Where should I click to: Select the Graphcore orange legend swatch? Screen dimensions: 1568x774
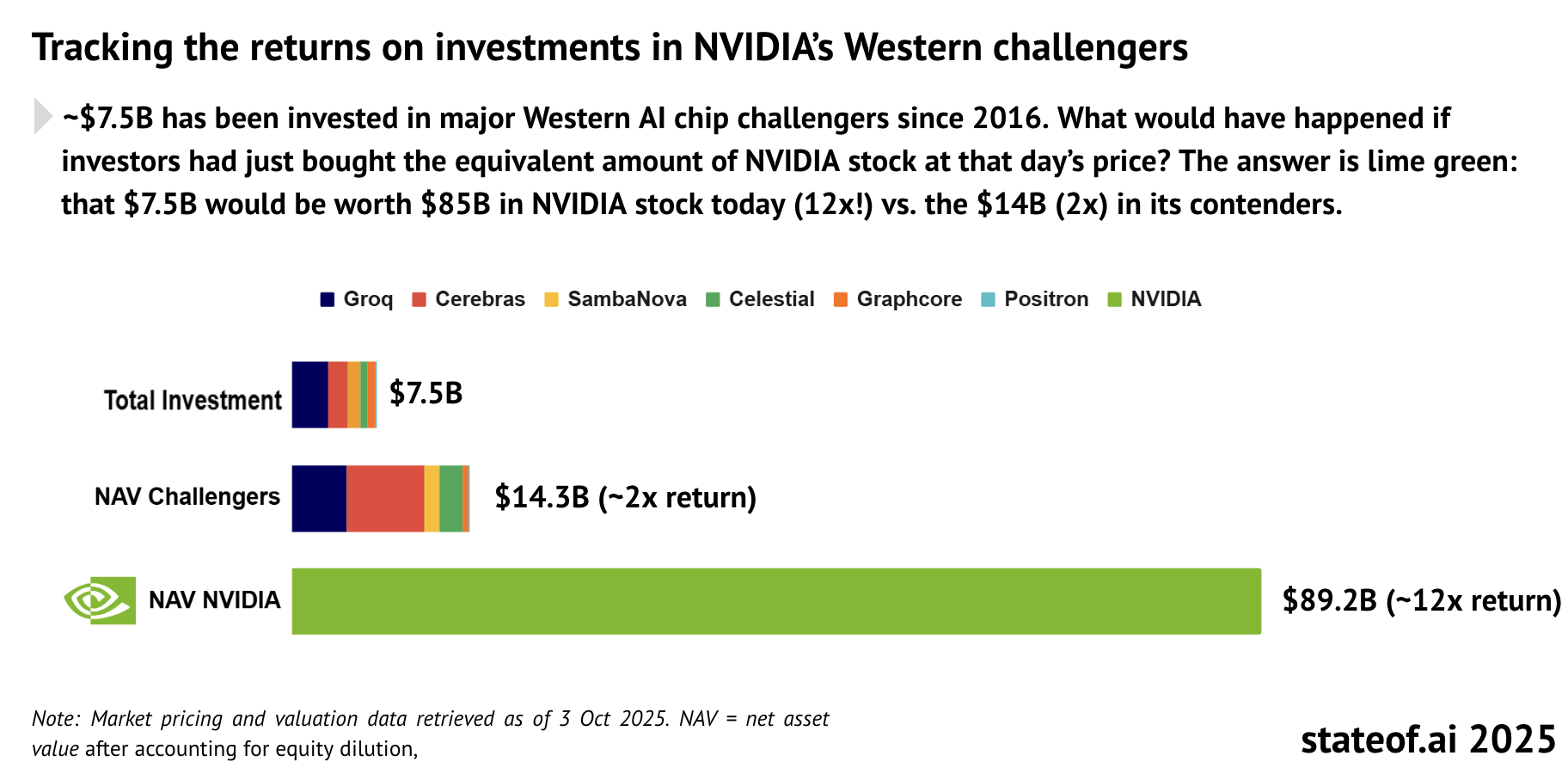tap(840, 300)
